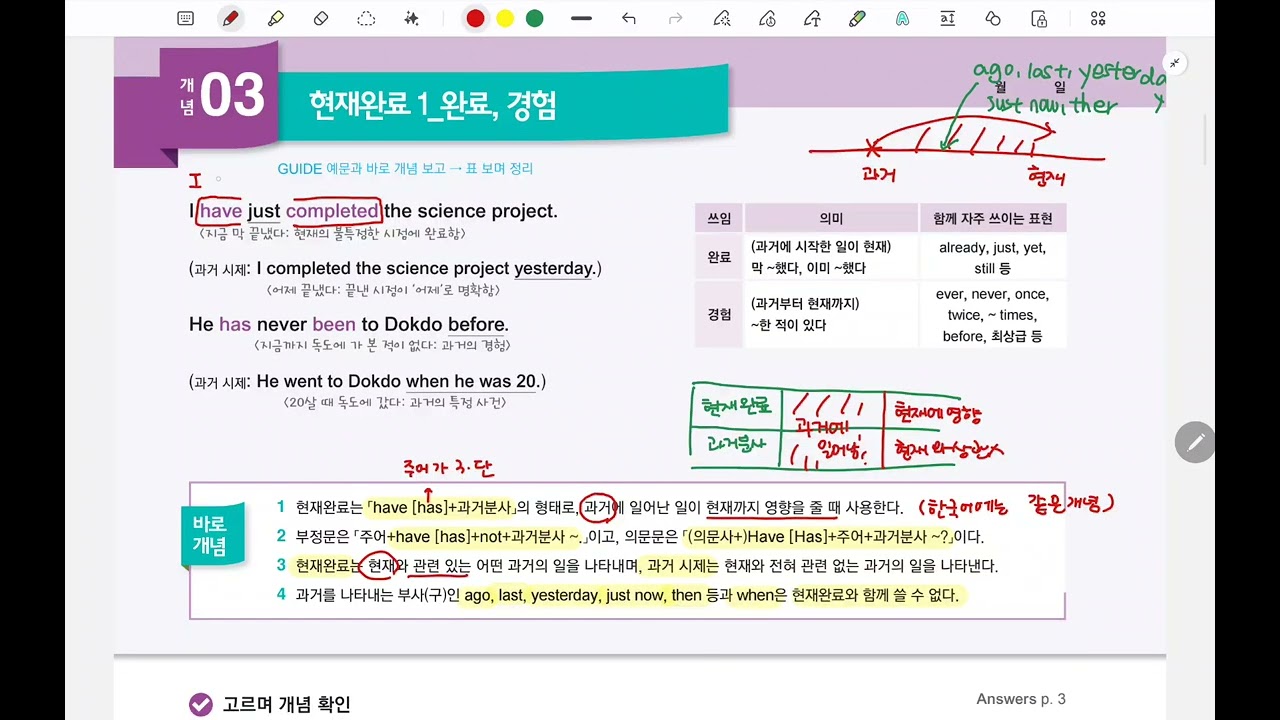Select the lasso selection tool
The height and width of the screenshot is (720, 1280).
(366, 18)
